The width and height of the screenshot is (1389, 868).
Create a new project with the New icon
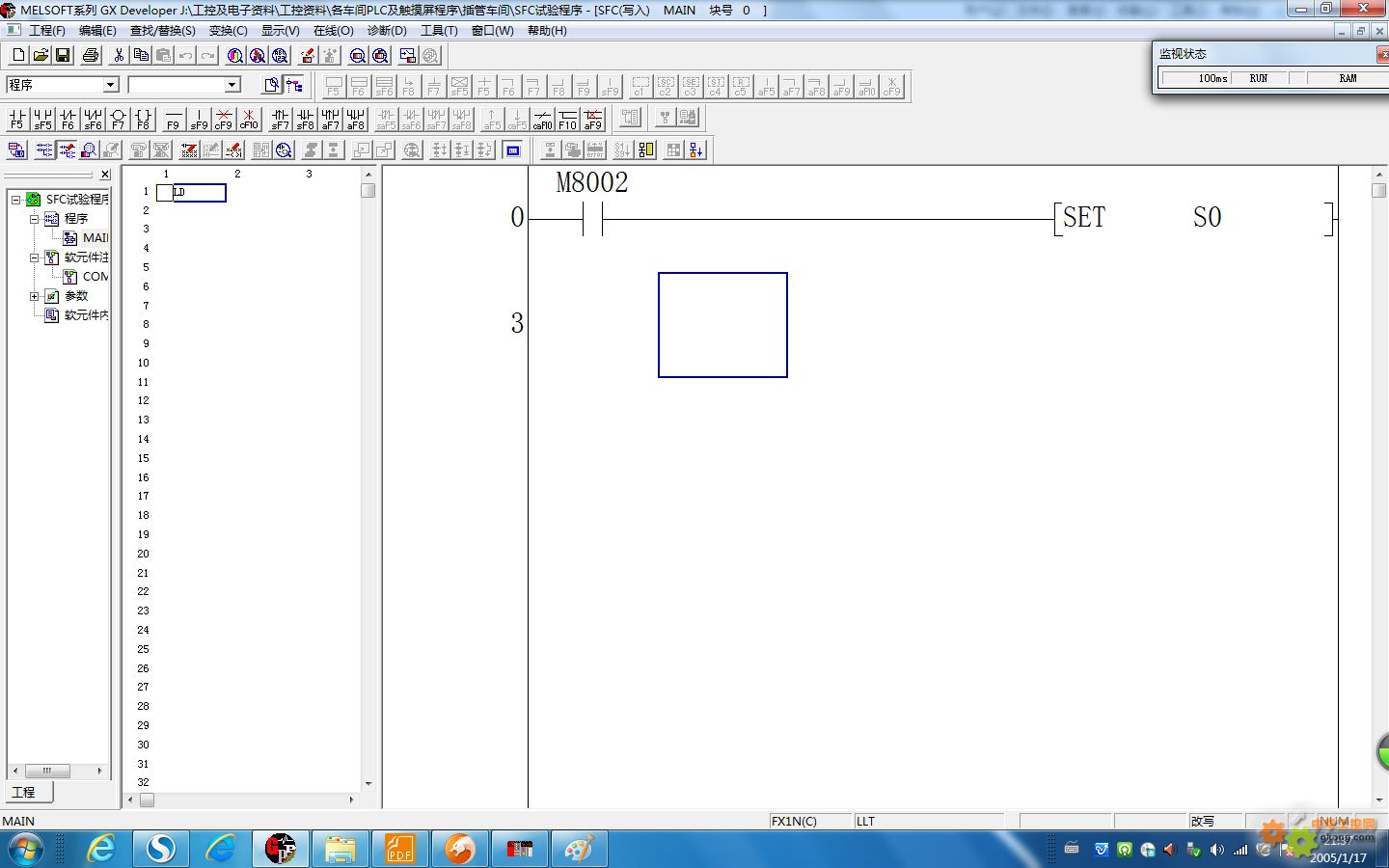click(x=17, y=56)
